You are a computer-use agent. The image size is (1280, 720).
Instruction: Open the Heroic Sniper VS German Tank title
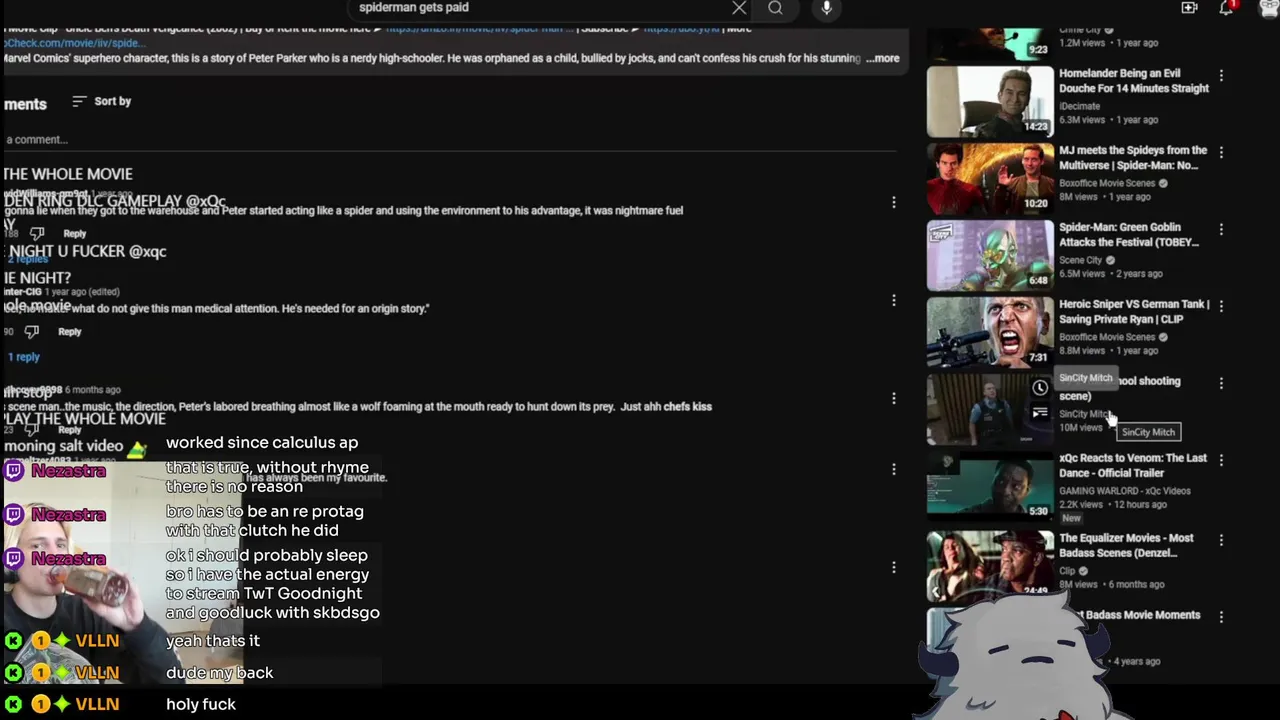(1134, 312)
